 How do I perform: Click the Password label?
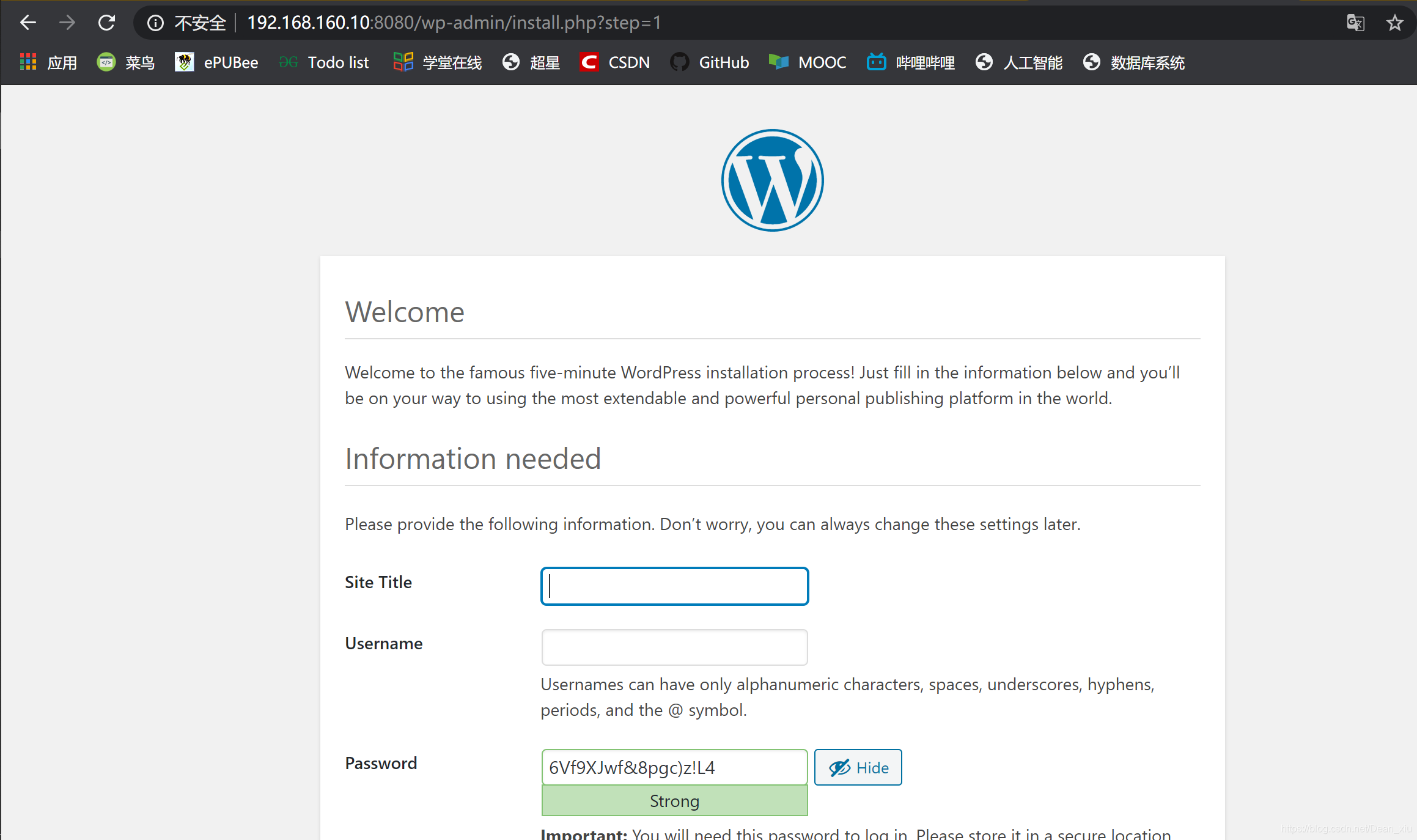coord(381,763)
